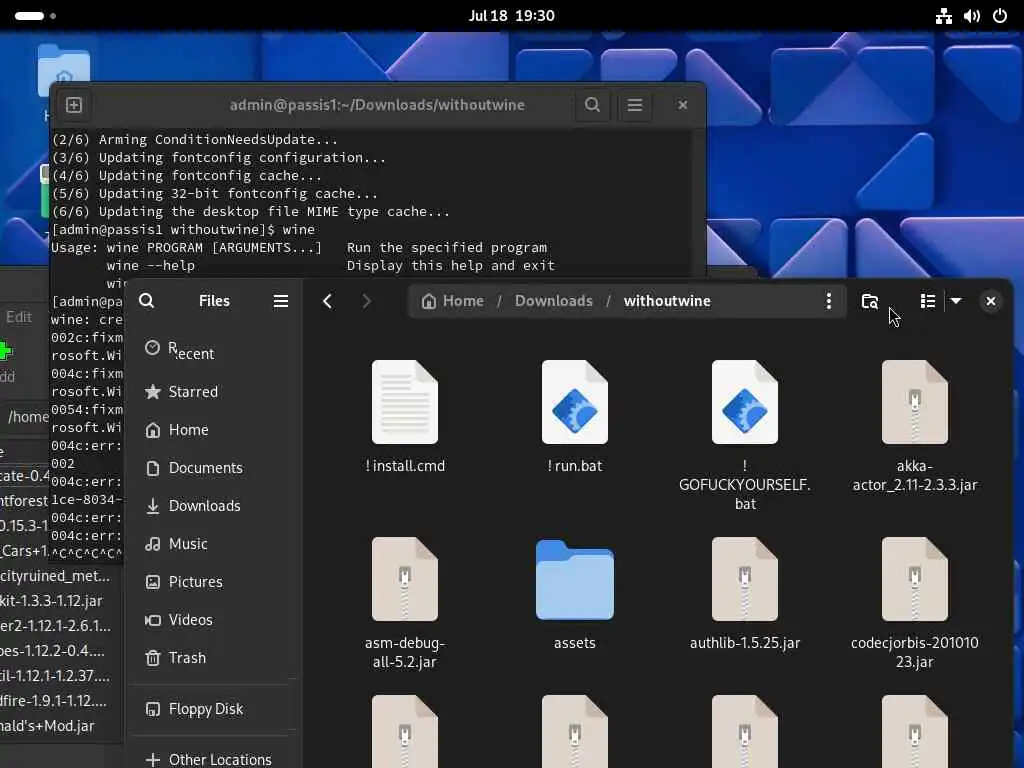
Task: Select authlib-1.5.25.jar archive icon
Action: (x=744, y=579)
